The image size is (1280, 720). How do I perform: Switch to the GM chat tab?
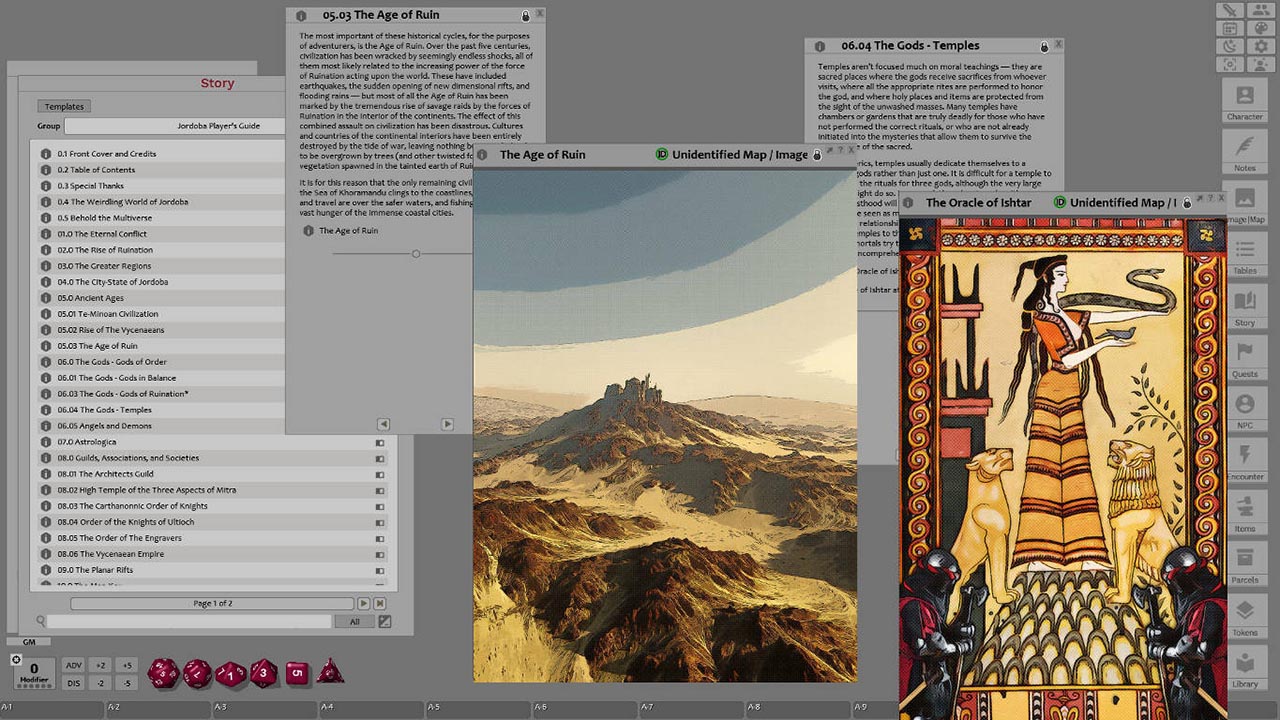coord(29,641)
